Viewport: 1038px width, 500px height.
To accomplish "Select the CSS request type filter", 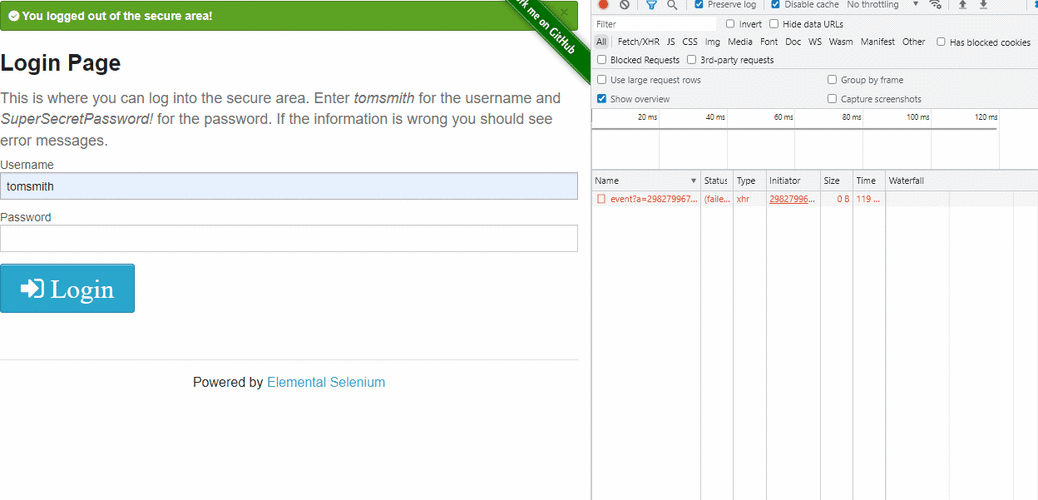I will tap(690, 42).
